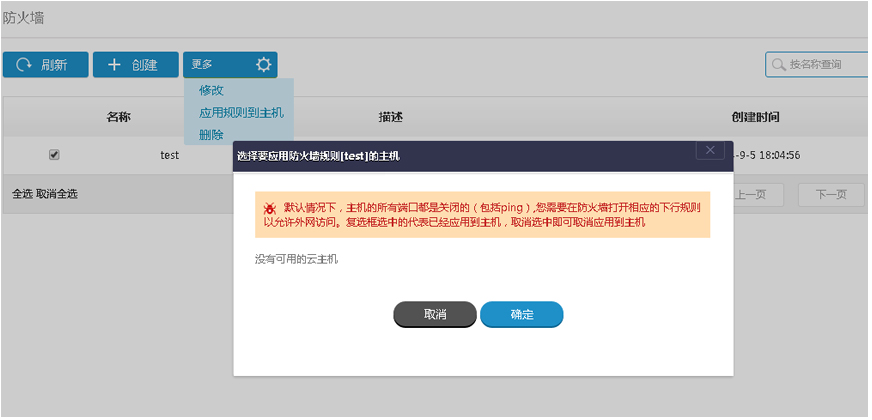872x420 pixels.
Task: Click 取消全选 to deselect all rows
Action: pos(57,193)
